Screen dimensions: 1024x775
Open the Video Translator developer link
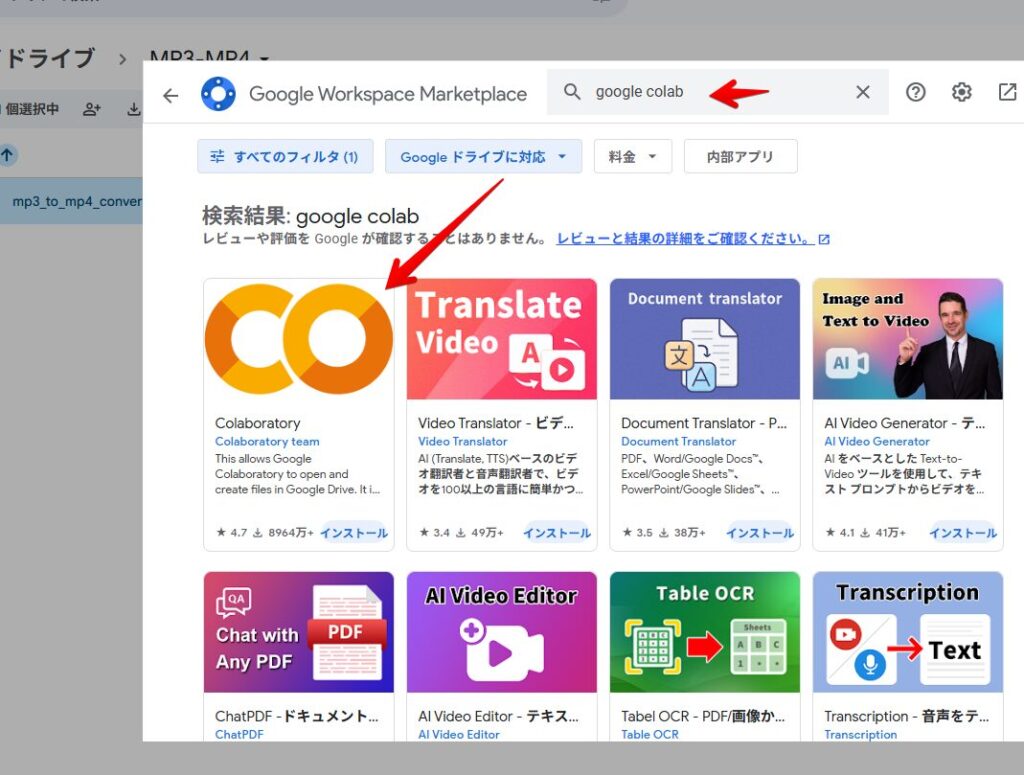pyautogui.click(x=462, y=441)
